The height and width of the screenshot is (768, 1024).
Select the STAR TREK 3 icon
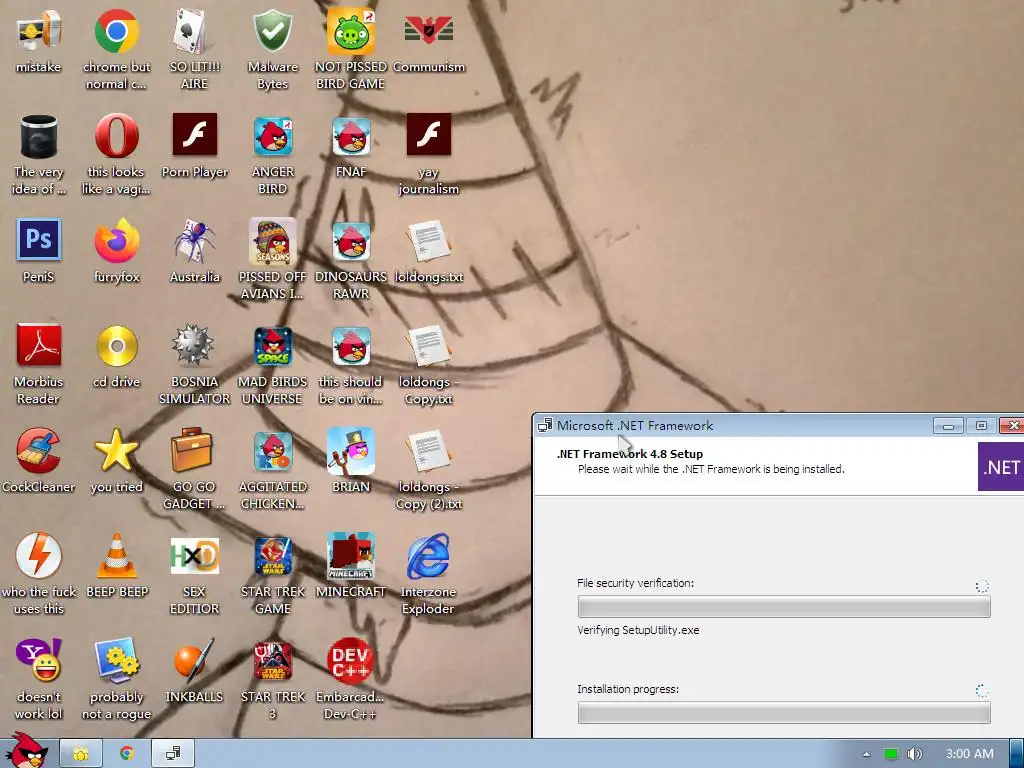coord(272,661)
